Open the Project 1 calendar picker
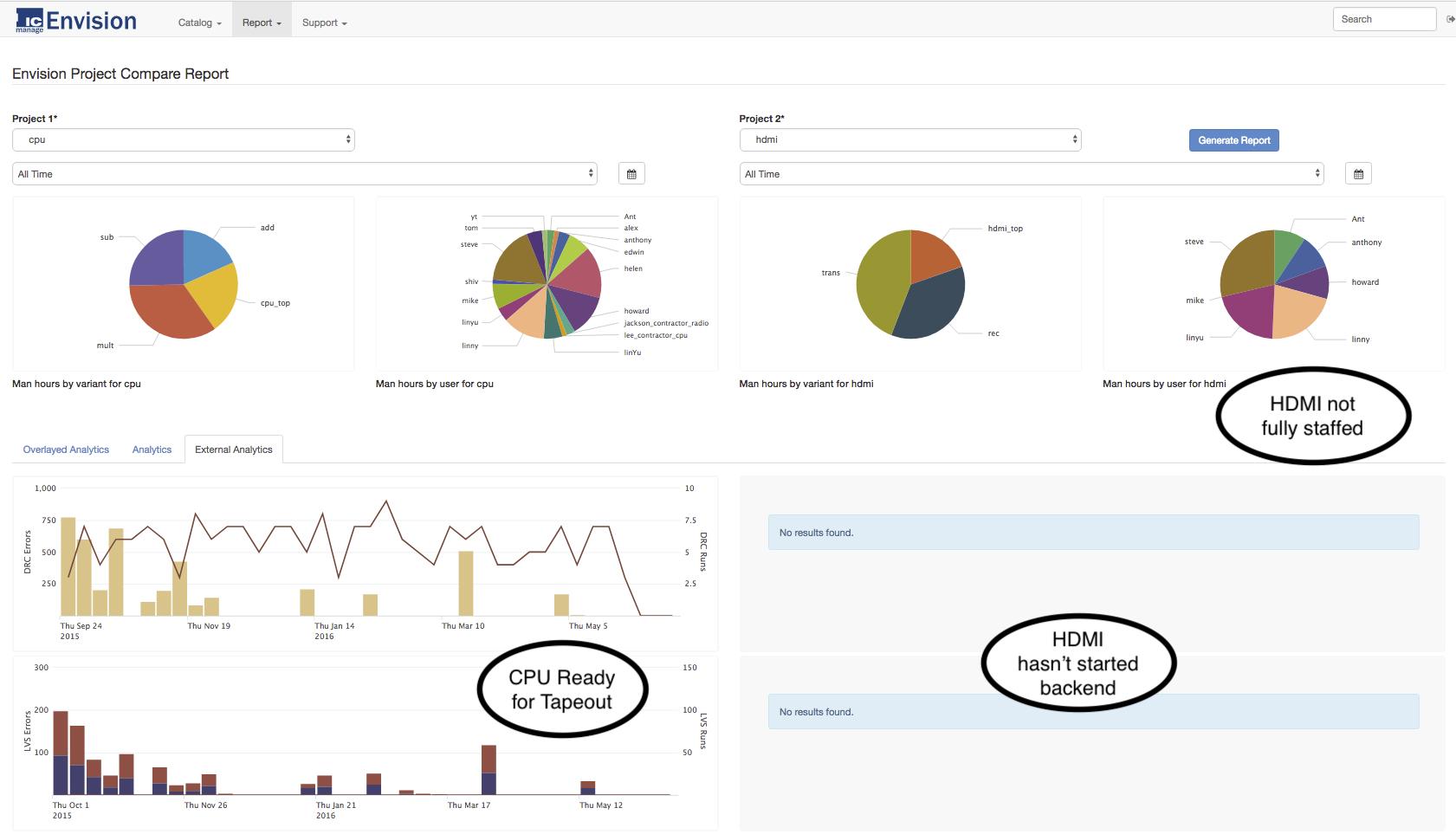Image resolution: width=1456 pixels, height=834 pixels. (x=631, y=174)
